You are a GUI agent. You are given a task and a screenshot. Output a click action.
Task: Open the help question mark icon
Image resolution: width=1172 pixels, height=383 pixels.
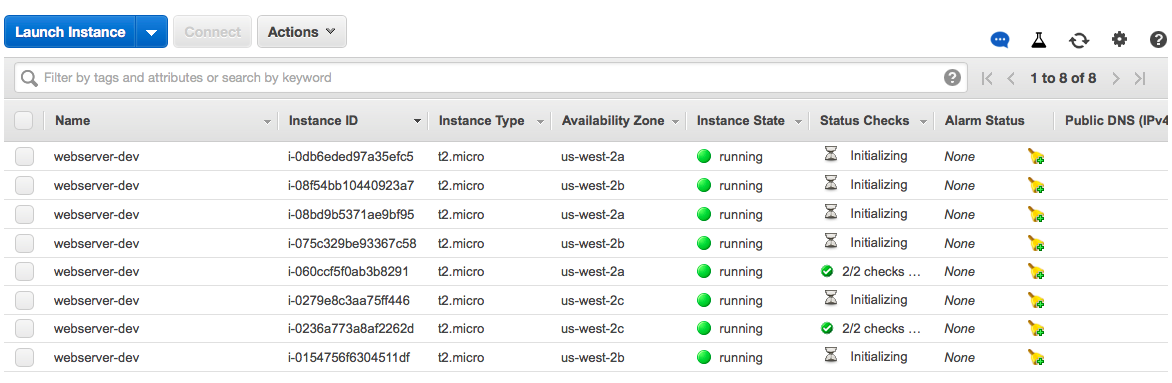1158,40
